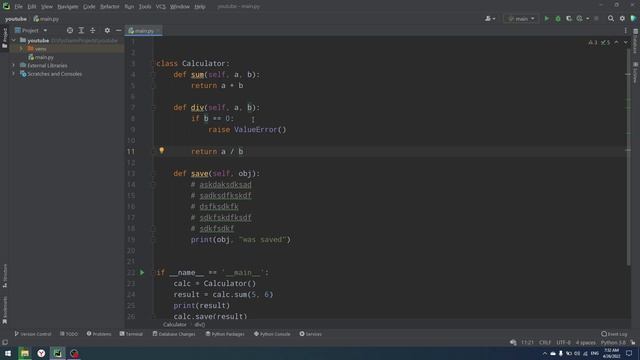Open the profiler icon in the run toolbar

[x=580, y=19]
